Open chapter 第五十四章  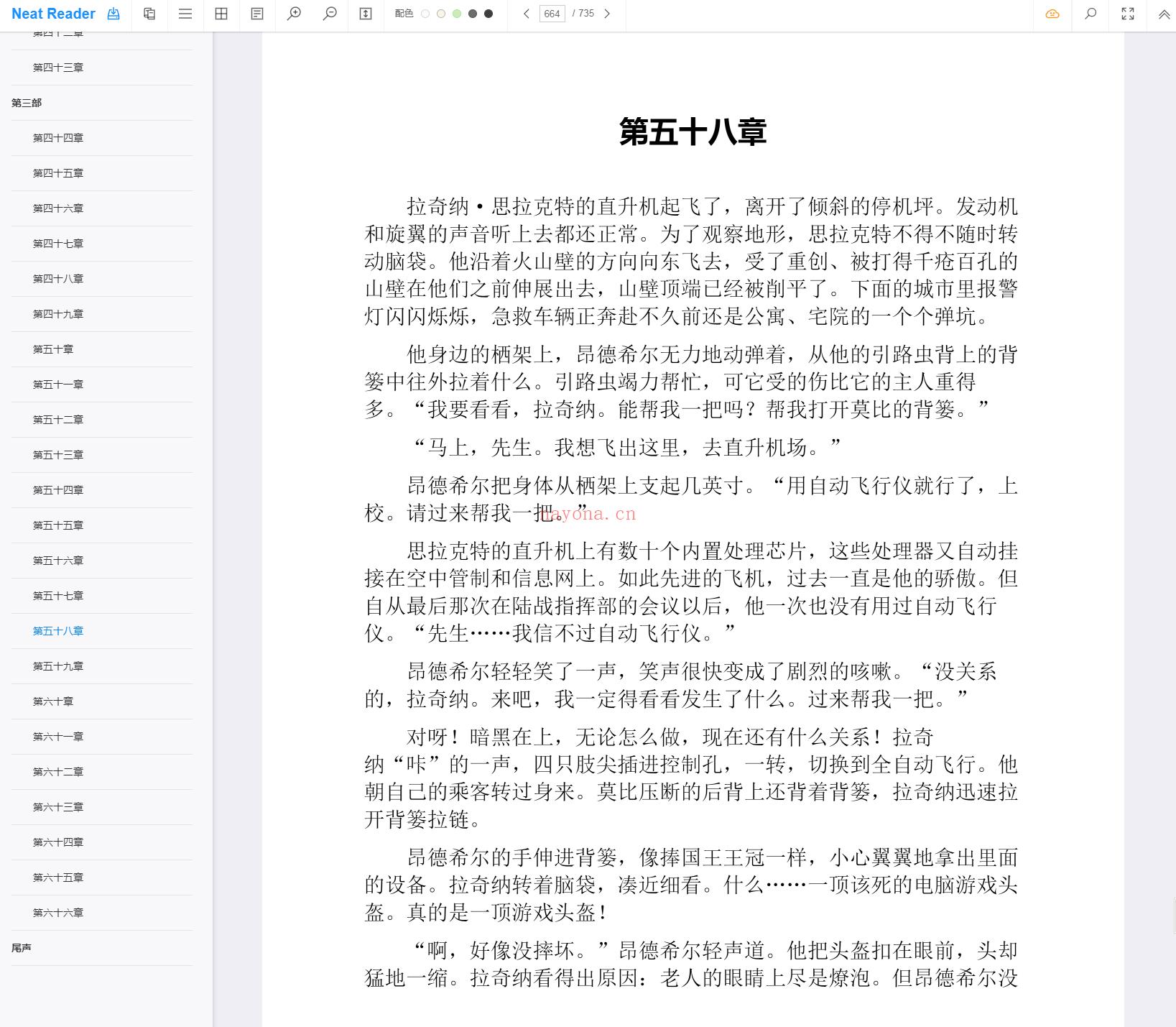tap(58, 490)
